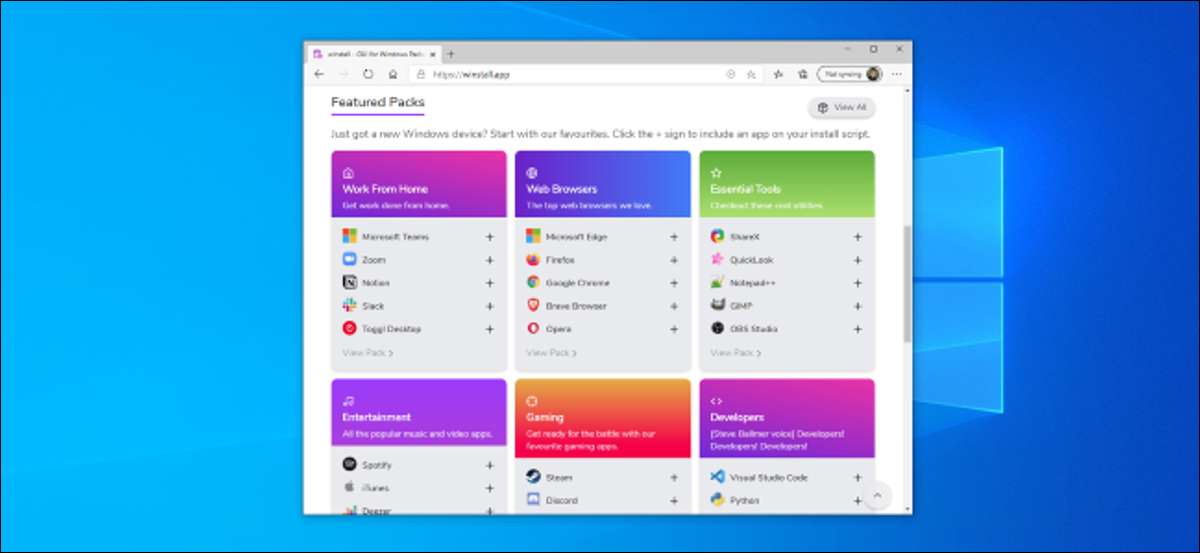Viewport: 1200px width, 553px height.
Task: Click the Not syncing profile button
Action: pyautogui.click(x=849, y=74)
